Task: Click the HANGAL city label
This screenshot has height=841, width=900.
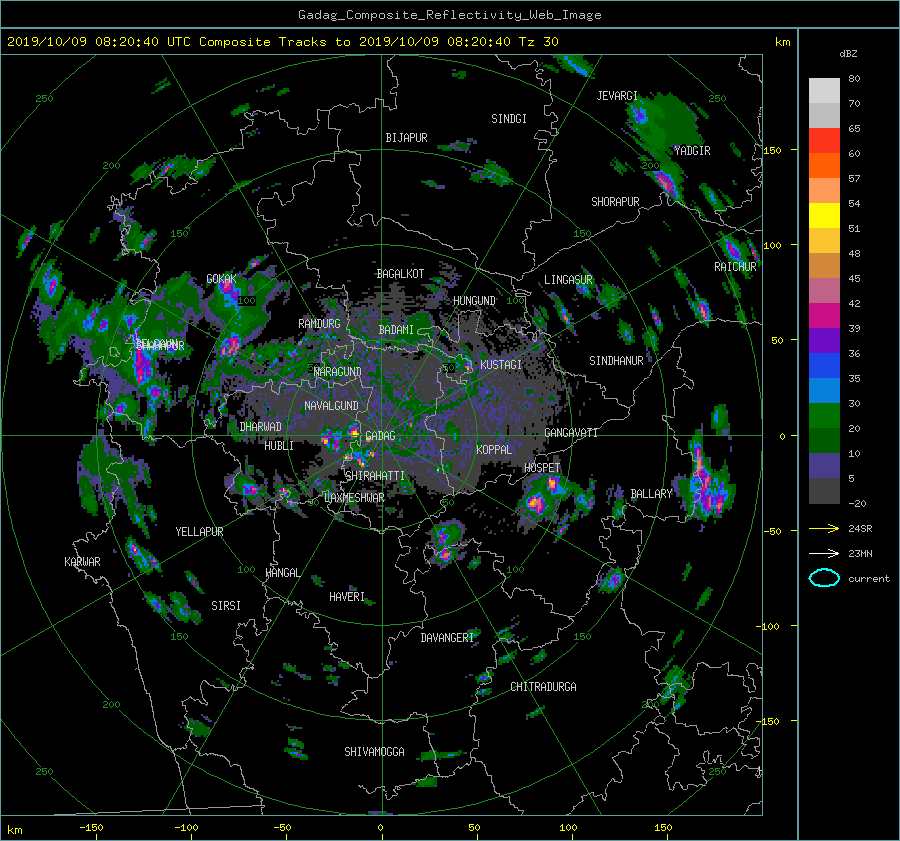Action: click(283, 572)
